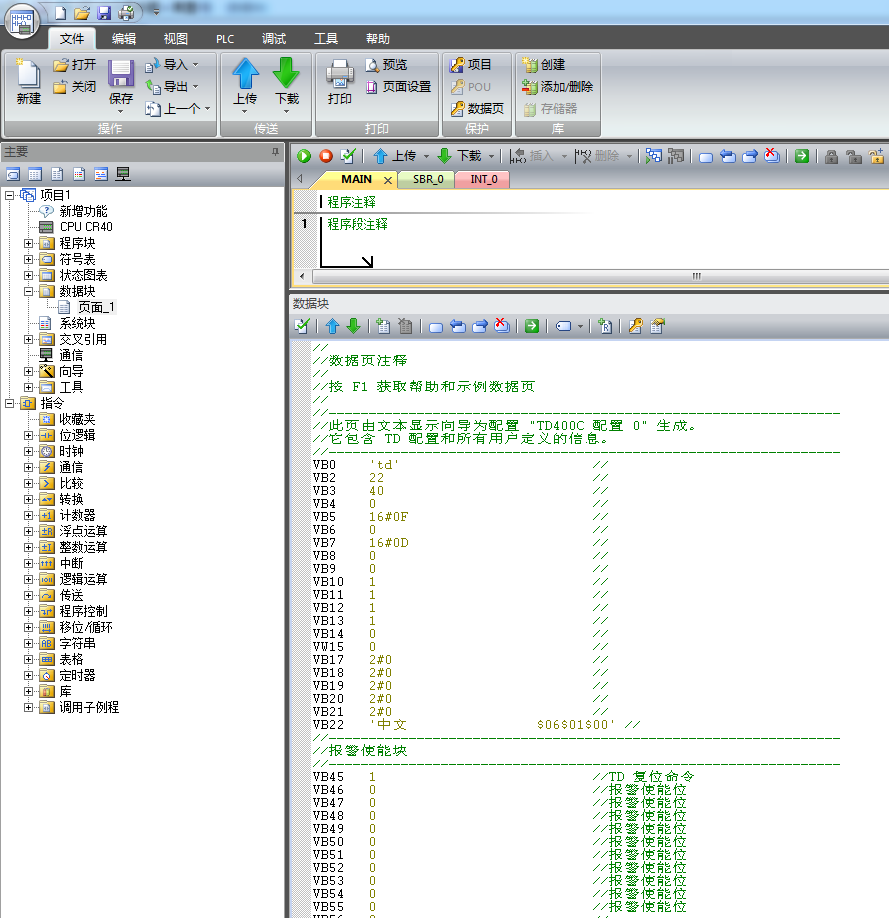This screenshot has height=918, width=889.
Task: Click green download arrow in data block toolbar
Action: coord(353,326)
